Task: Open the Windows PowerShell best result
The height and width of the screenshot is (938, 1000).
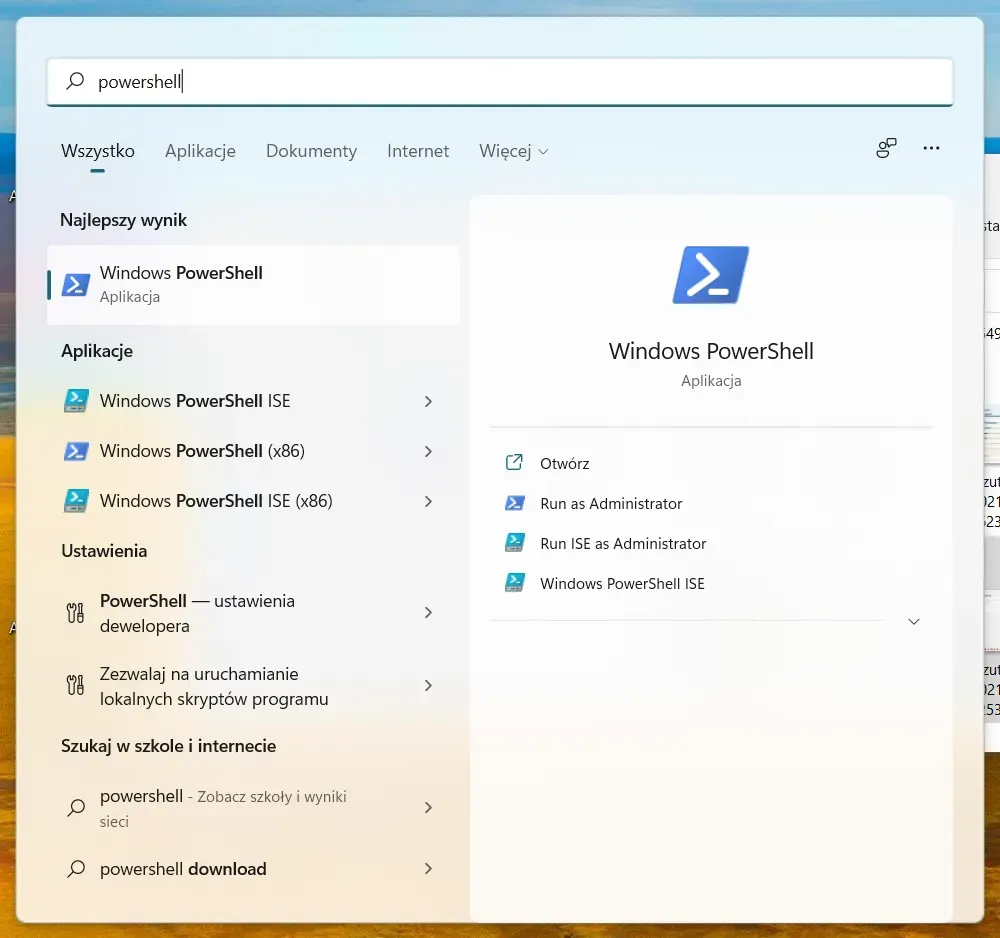Action: 253,285
